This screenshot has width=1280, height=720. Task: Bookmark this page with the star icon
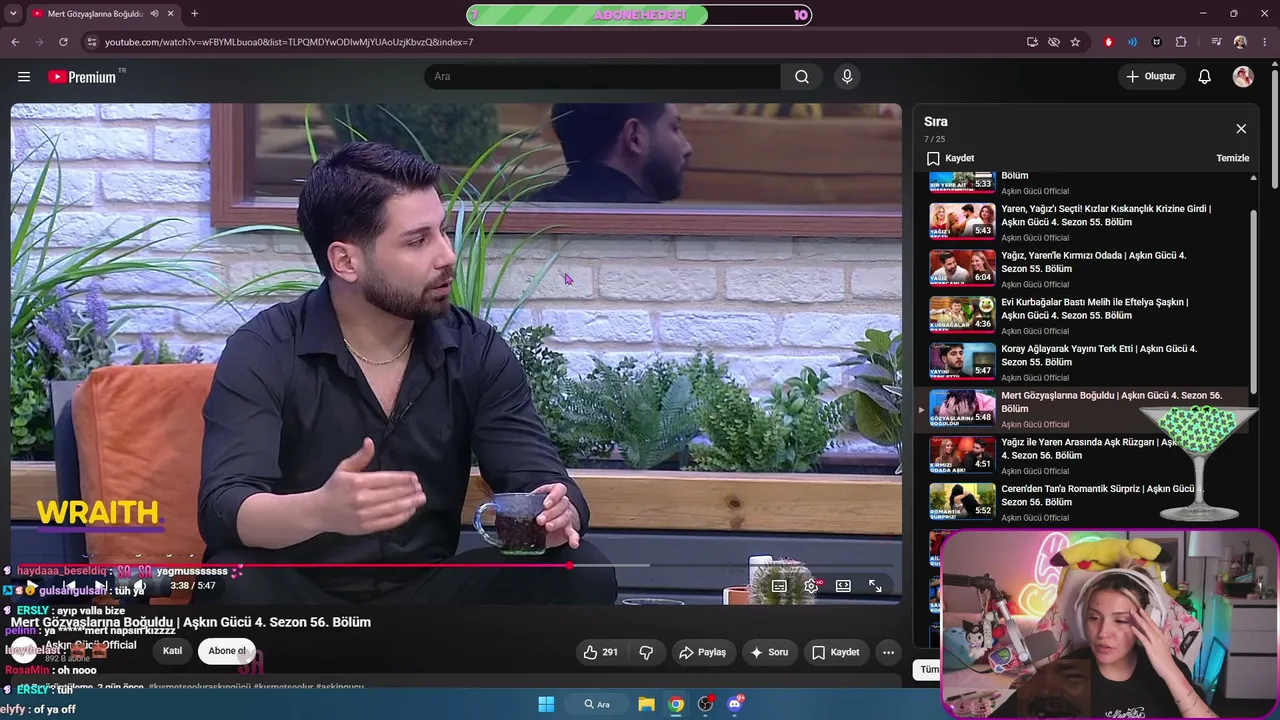[x=1075, y=42]
